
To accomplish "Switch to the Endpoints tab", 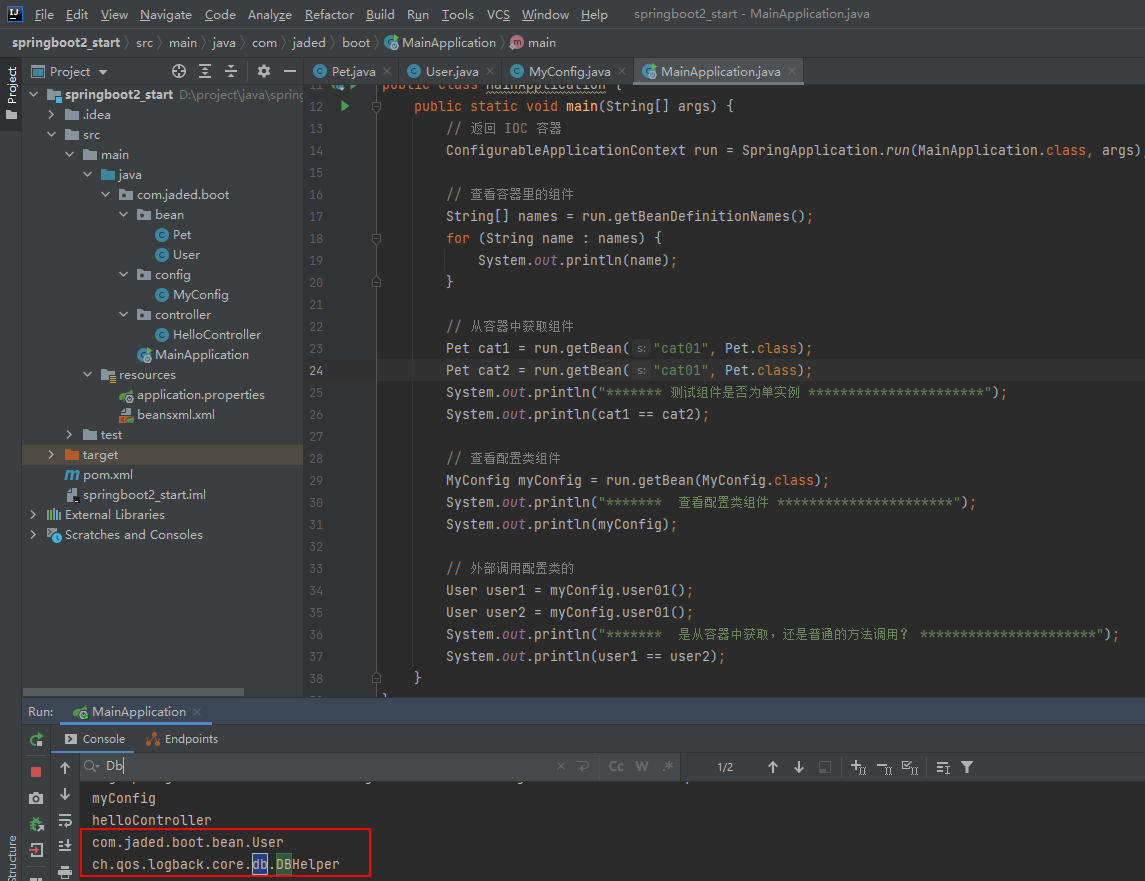I will click(x=182, y=739).
